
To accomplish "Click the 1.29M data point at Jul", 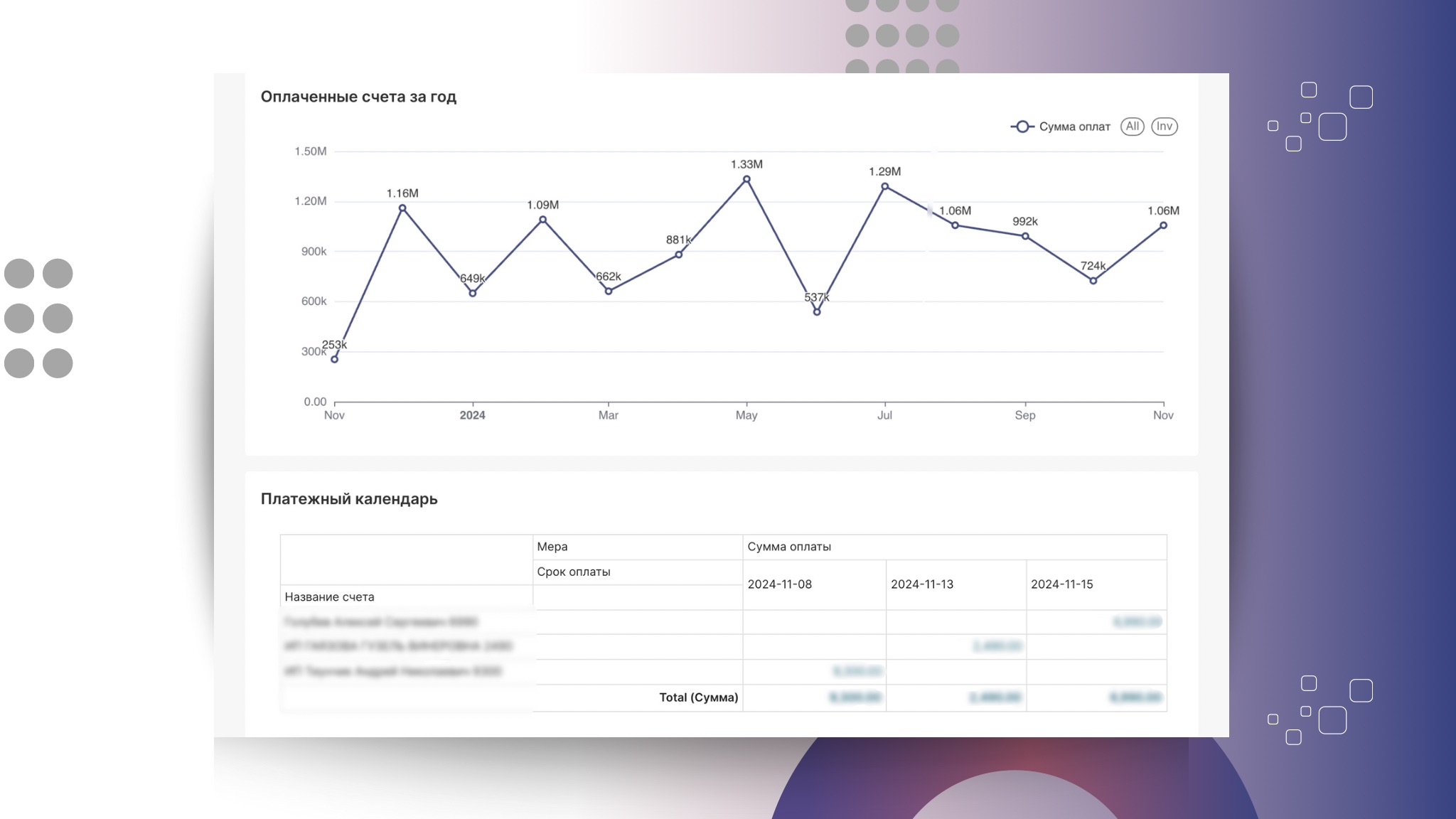I will (885, 186).
